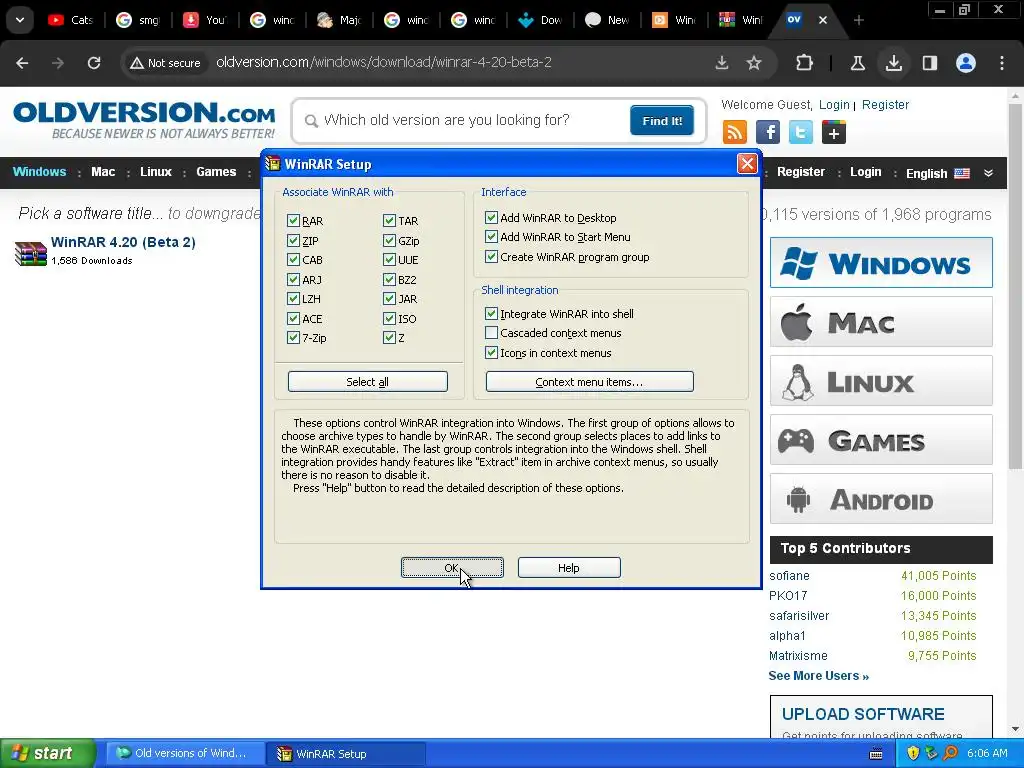This screenshot has height=768, width=1024.
Task: Click the install/download icon in address bar
Action: click(x=722, y=63)
